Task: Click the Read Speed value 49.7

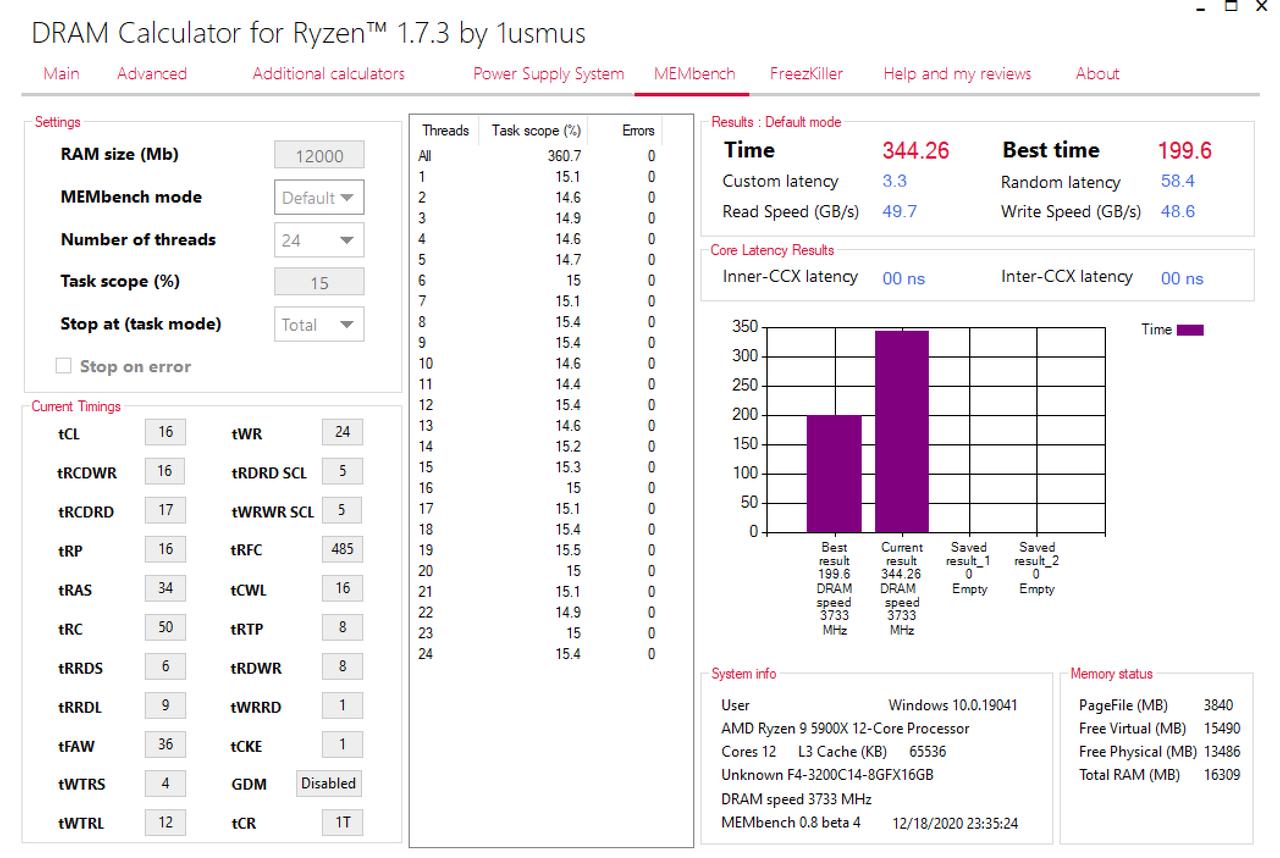Action: 899,211
